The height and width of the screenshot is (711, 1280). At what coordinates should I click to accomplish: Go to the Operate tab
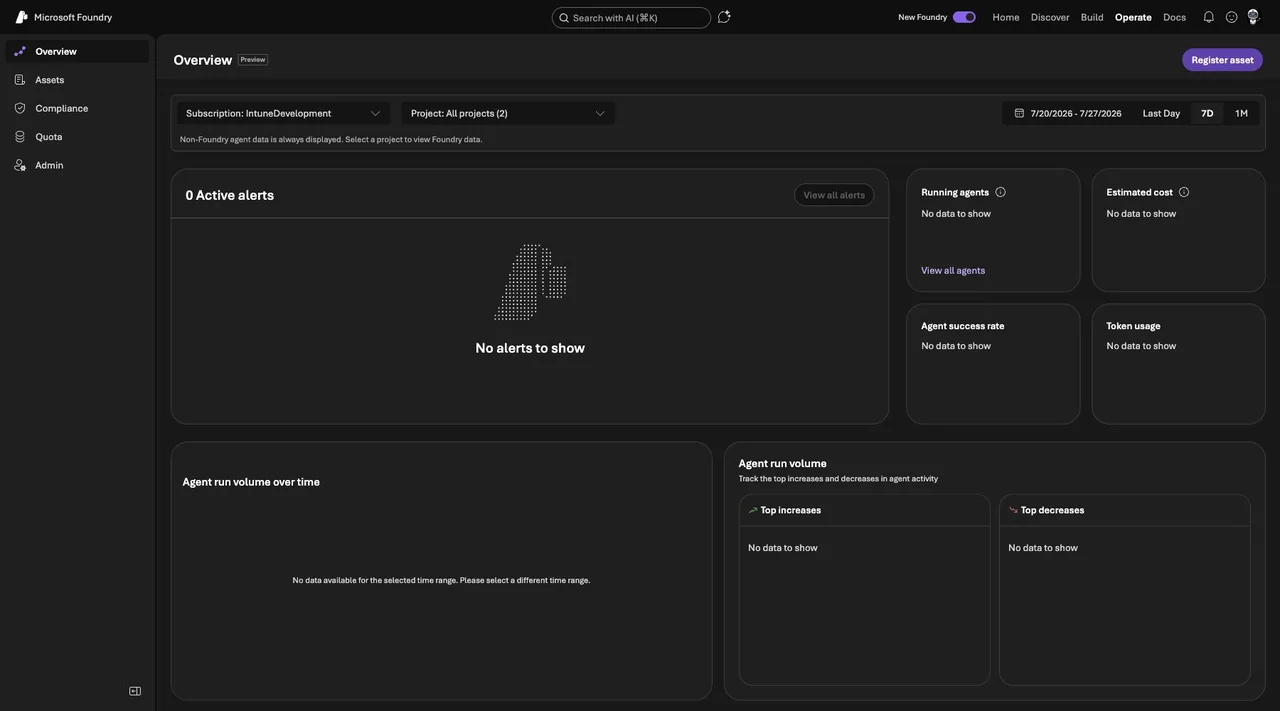[1133, 17]
